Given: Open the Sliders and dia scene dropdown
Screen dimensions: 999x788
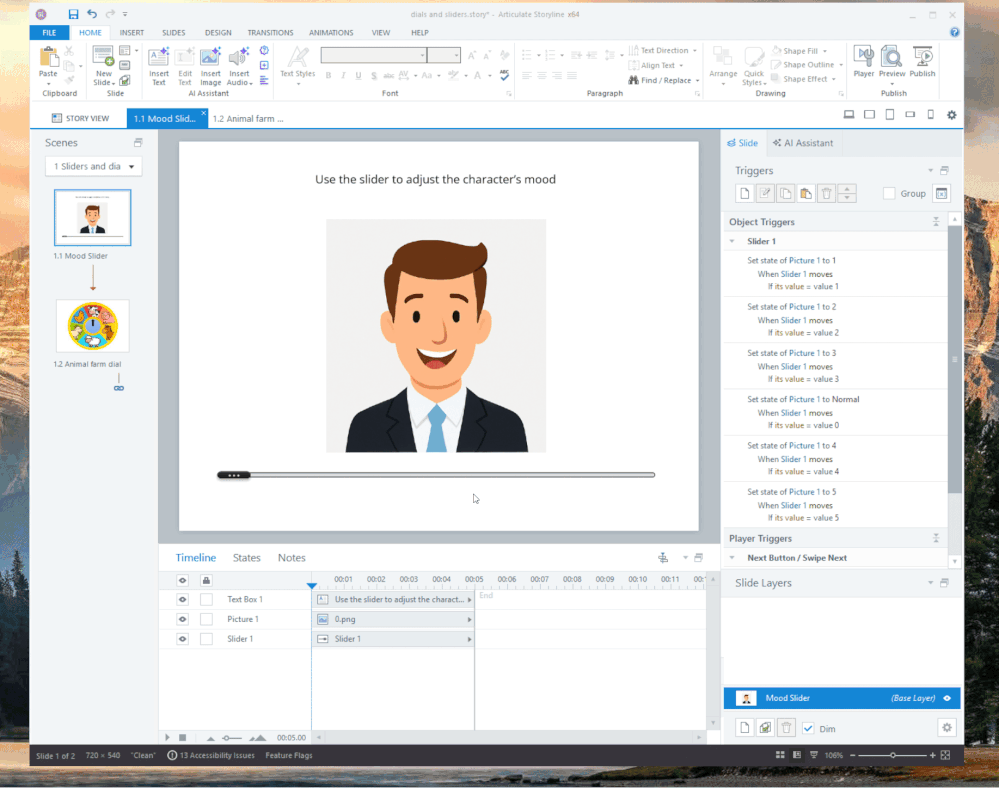Looking at the screenshot, I should [94, 166].
